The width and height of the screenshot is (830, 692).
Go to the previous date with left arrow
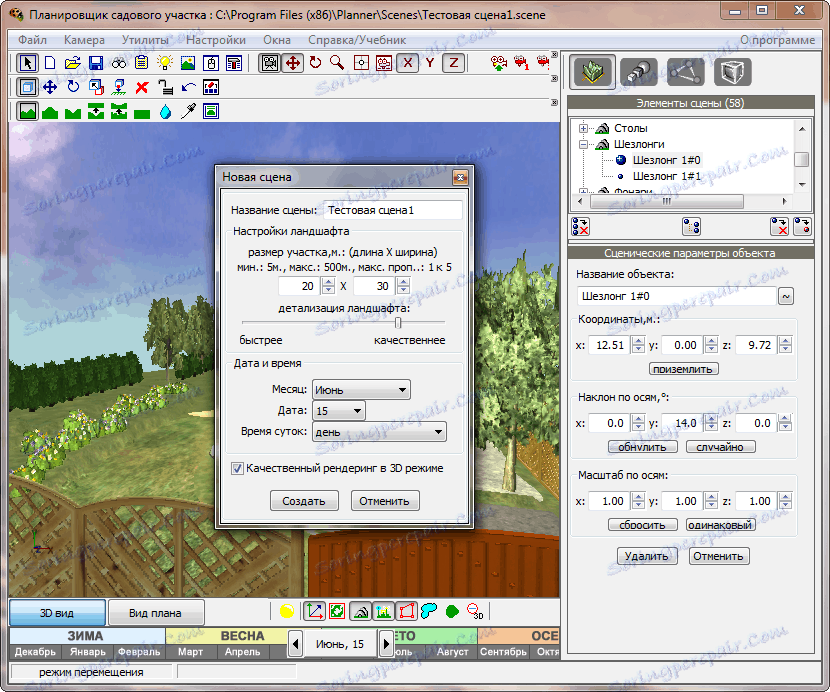(x=296, y=644)
